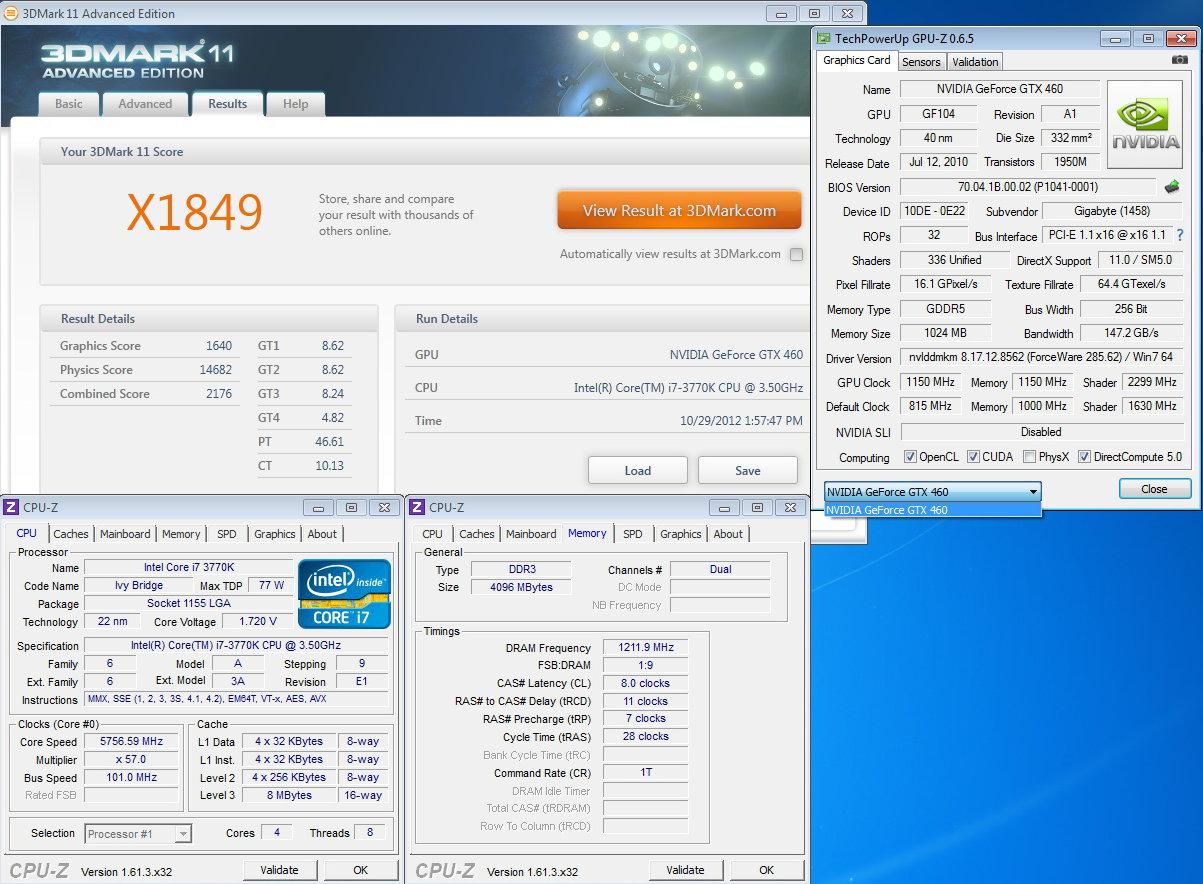The height and width of the screenshot is (884, 1203).
Task: Open Graphics tab in right CPU-Z window
Action: (x=681, y=534)
